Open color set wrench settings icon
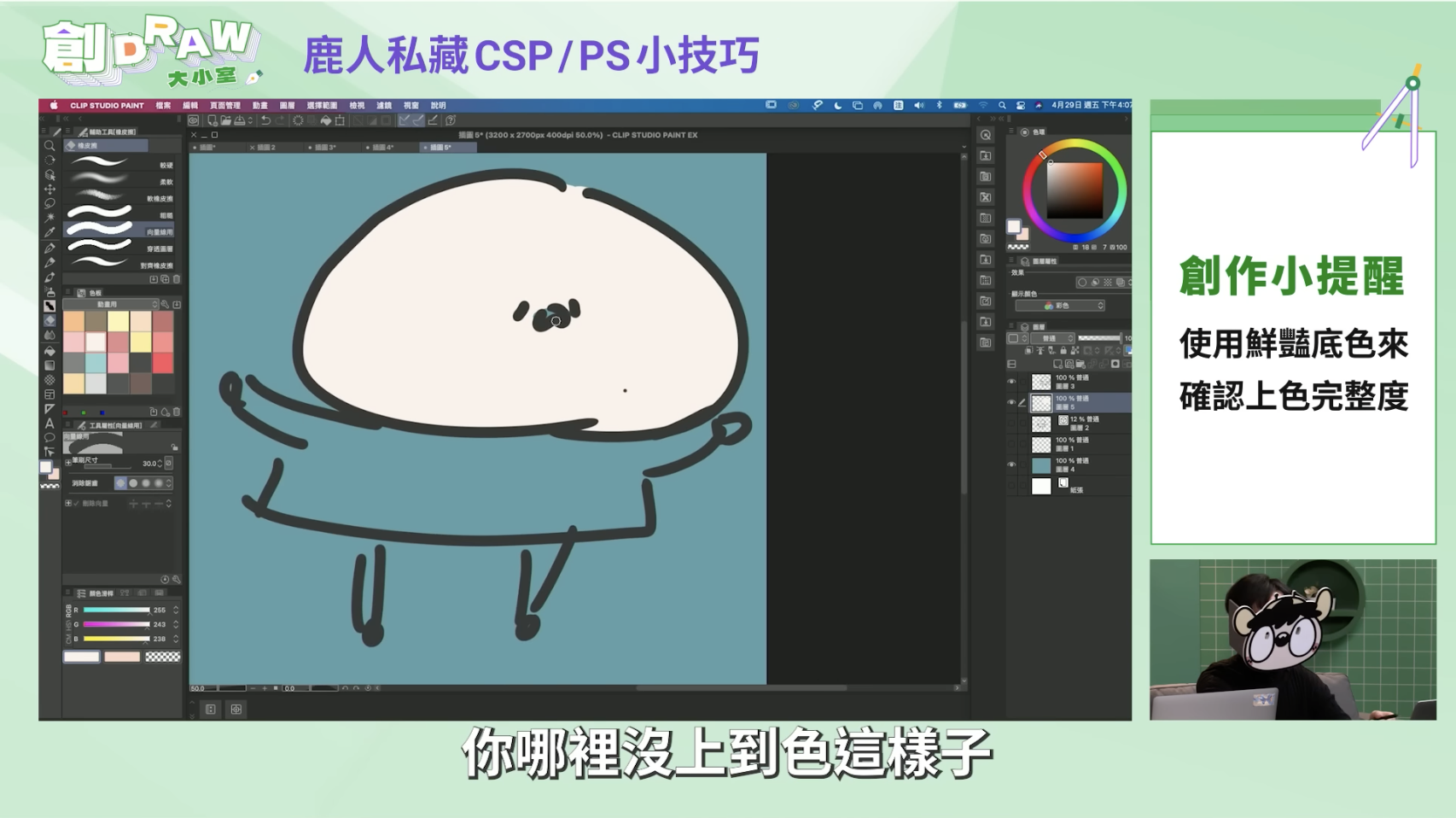The height and width of the screenshot is (818, 1456). coord(166,304)
